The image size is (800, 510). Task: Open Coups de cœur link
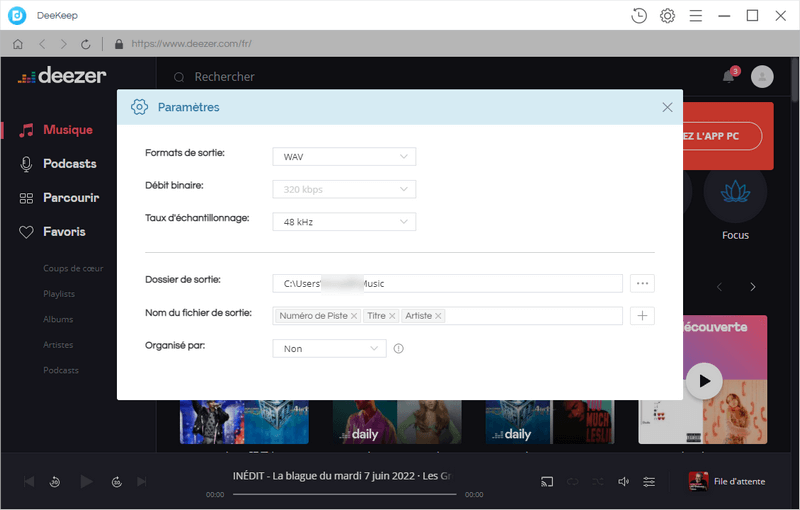[73, 268]
